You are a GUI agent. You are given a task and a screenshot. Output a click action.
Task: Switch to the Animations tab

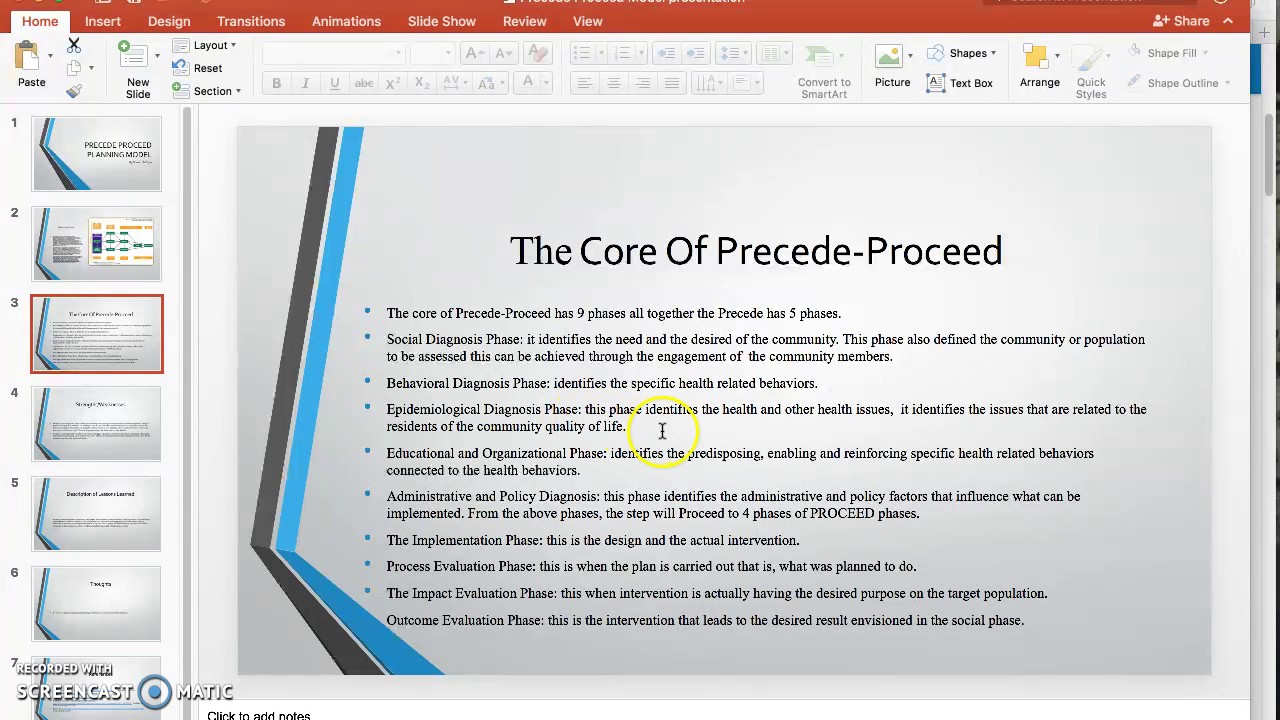point(346,21)
